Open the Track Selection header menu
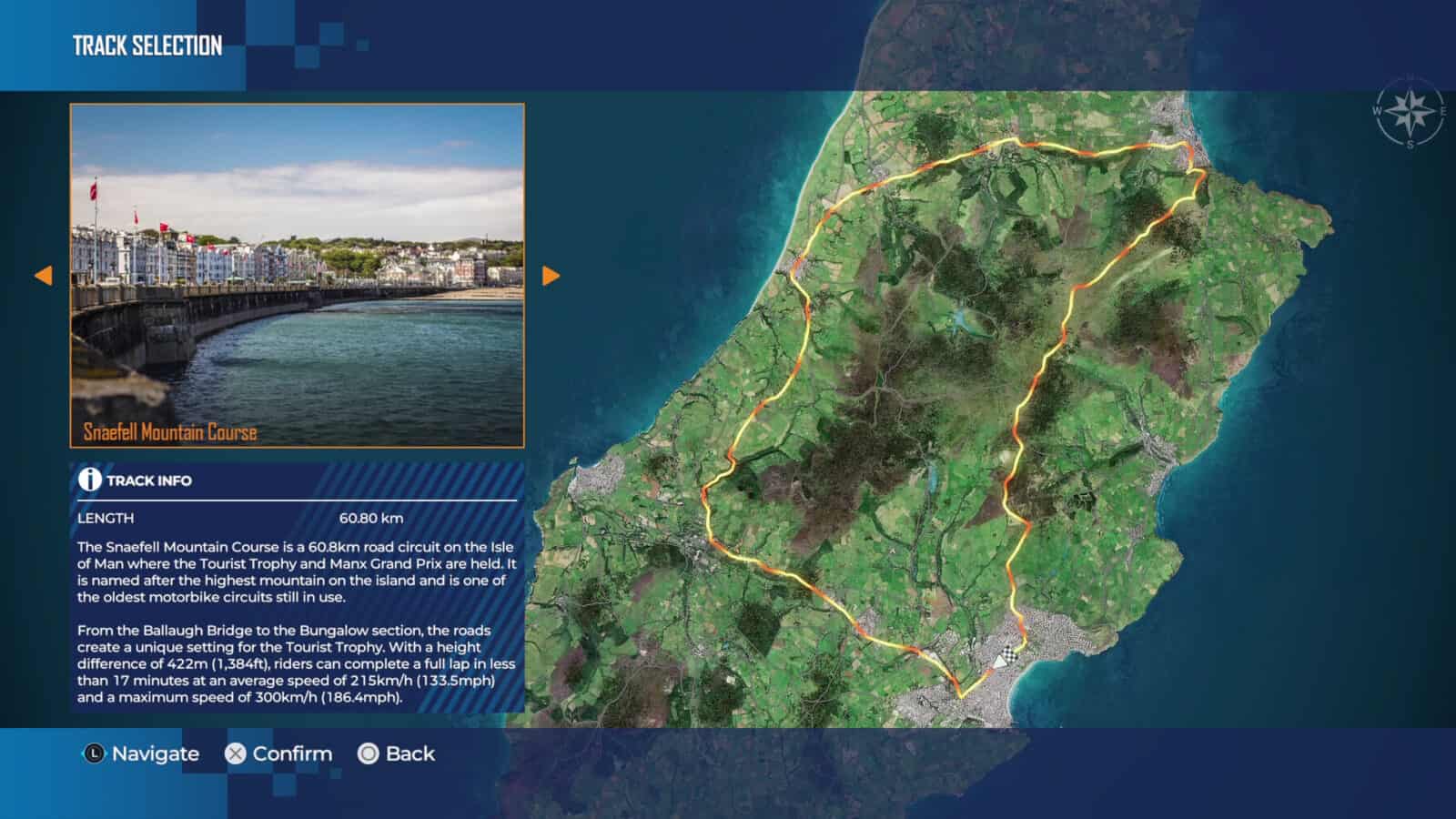The image size is (1456, 819). (148, 42)
